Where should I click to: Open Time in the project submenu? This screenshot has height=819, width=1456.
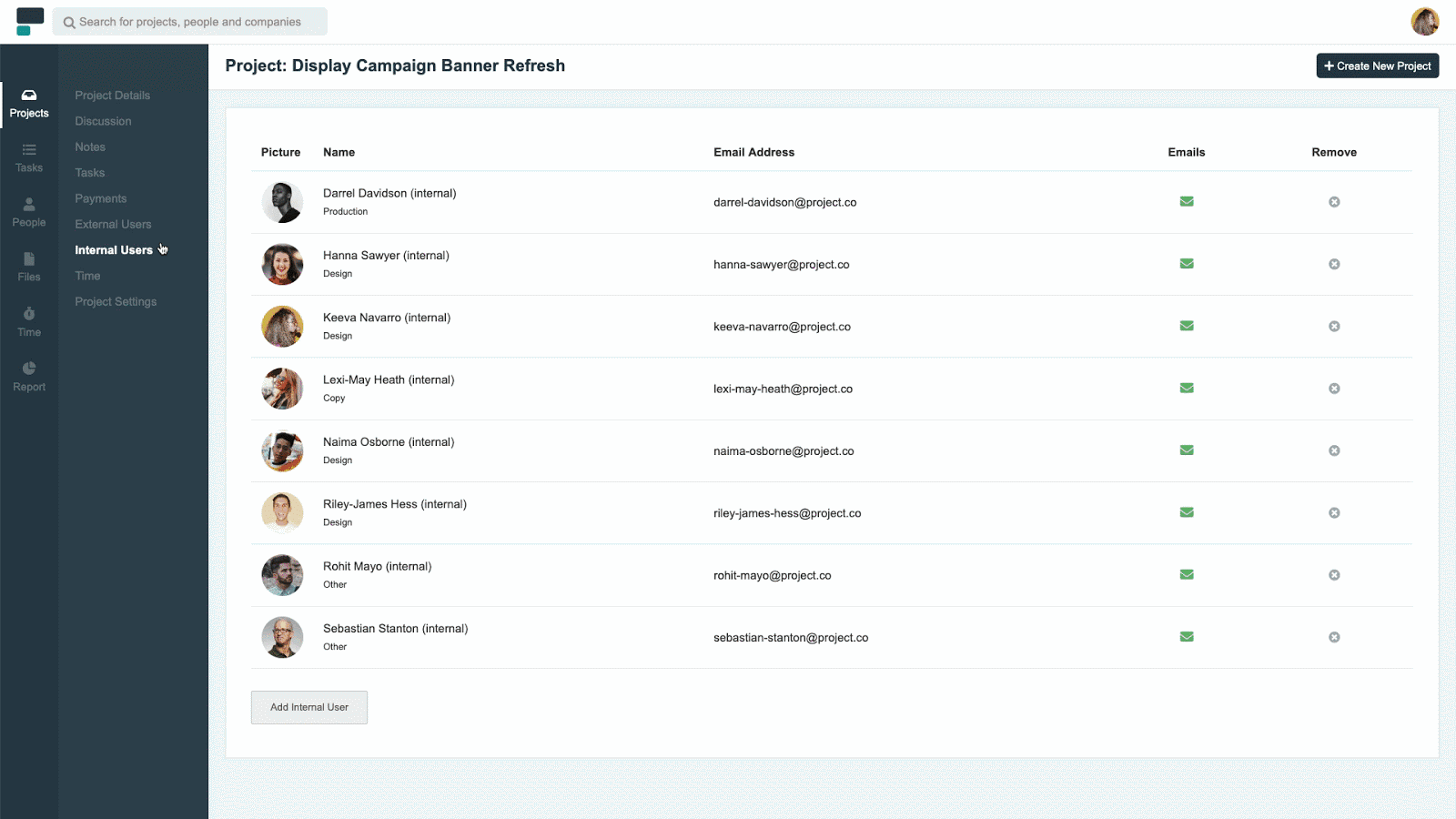click(x=87, y=276)
